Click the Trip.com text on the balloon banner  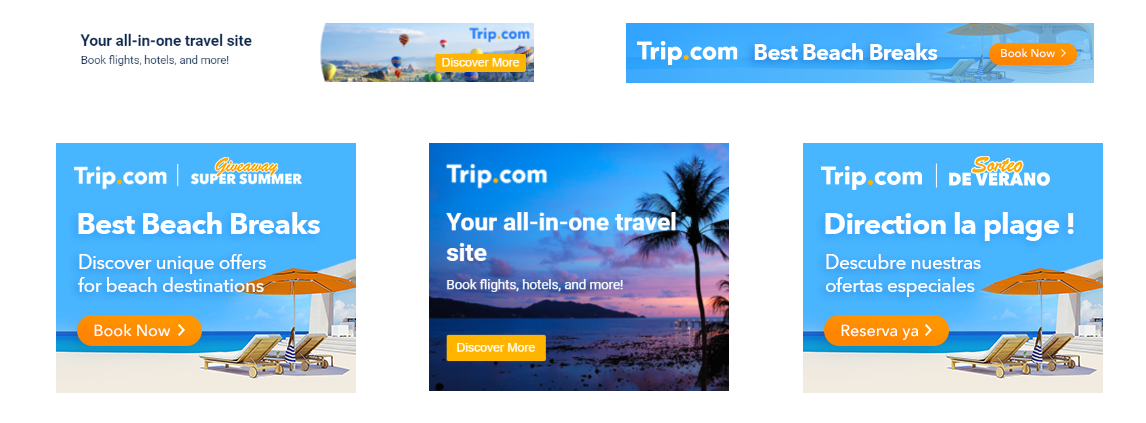pos(499,34)
